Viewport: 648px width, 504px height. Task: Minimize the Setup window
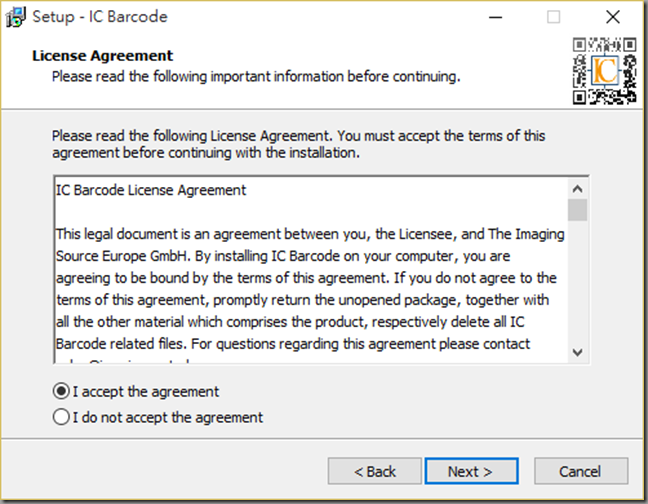point(495,17)
